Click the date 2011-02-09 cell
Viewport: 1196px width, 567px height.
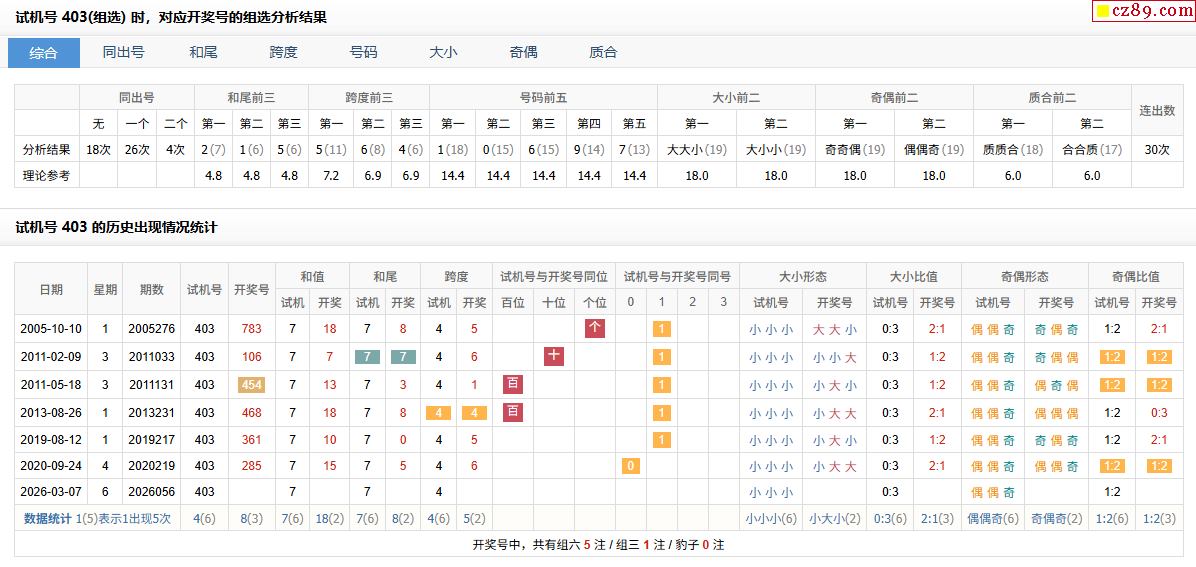[x=51, y=357]
